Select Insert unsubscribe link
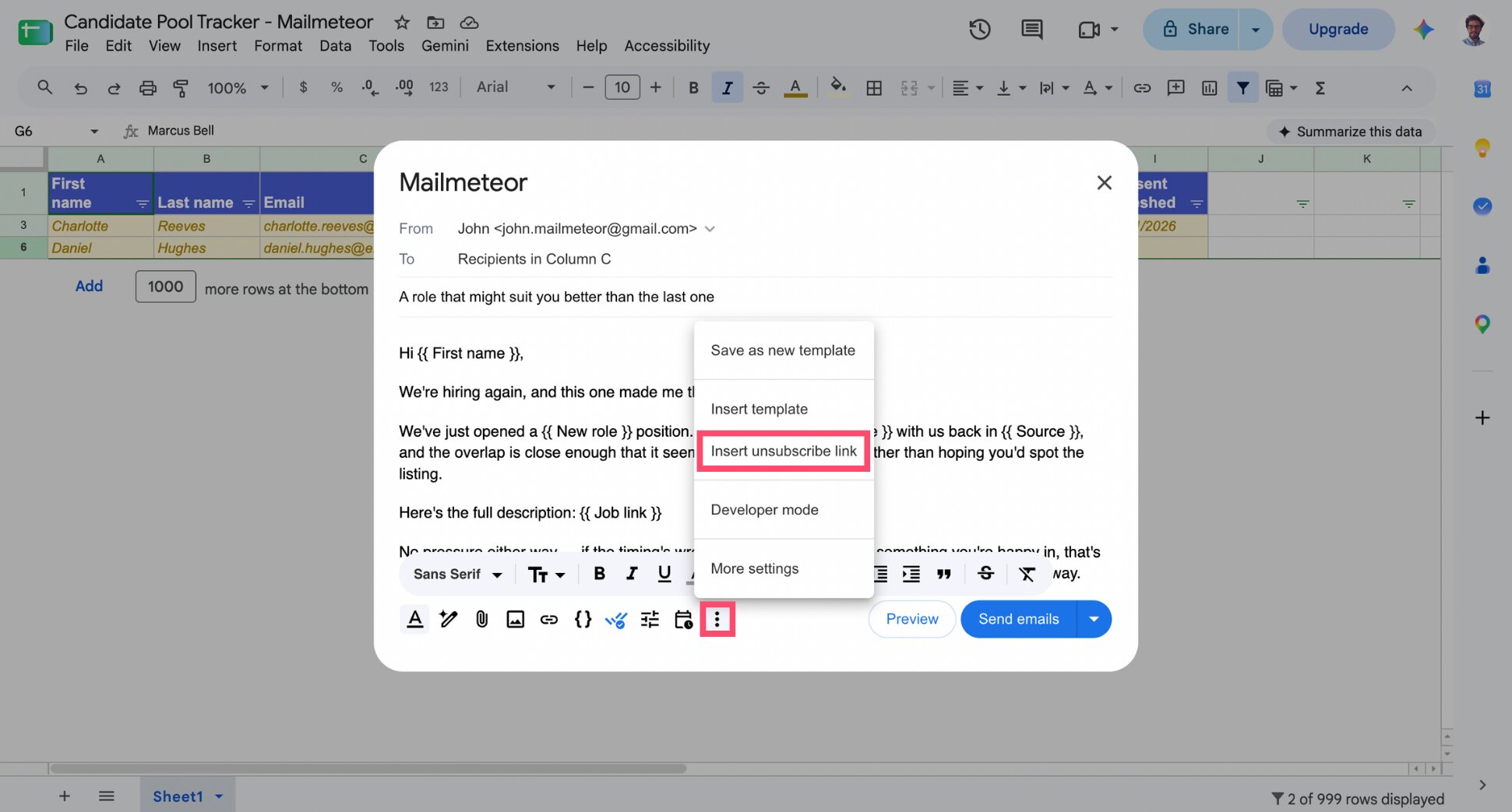Viewport: 1512px width, 812px height. click(784, 451)
